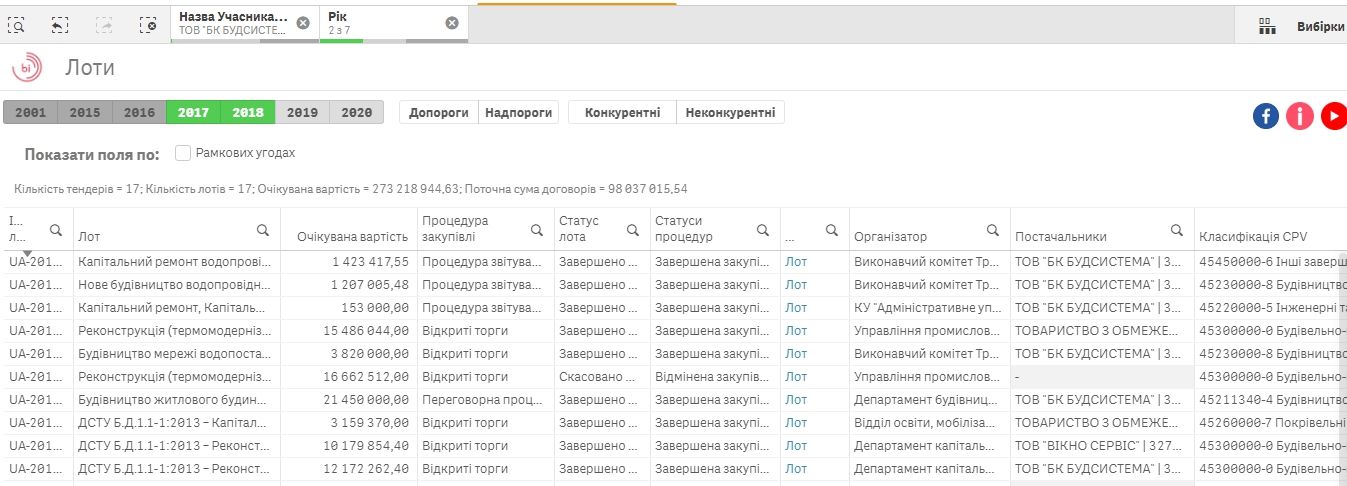Filter by Надпороги procurements
Screen dimensions: 1347x486
519,113
